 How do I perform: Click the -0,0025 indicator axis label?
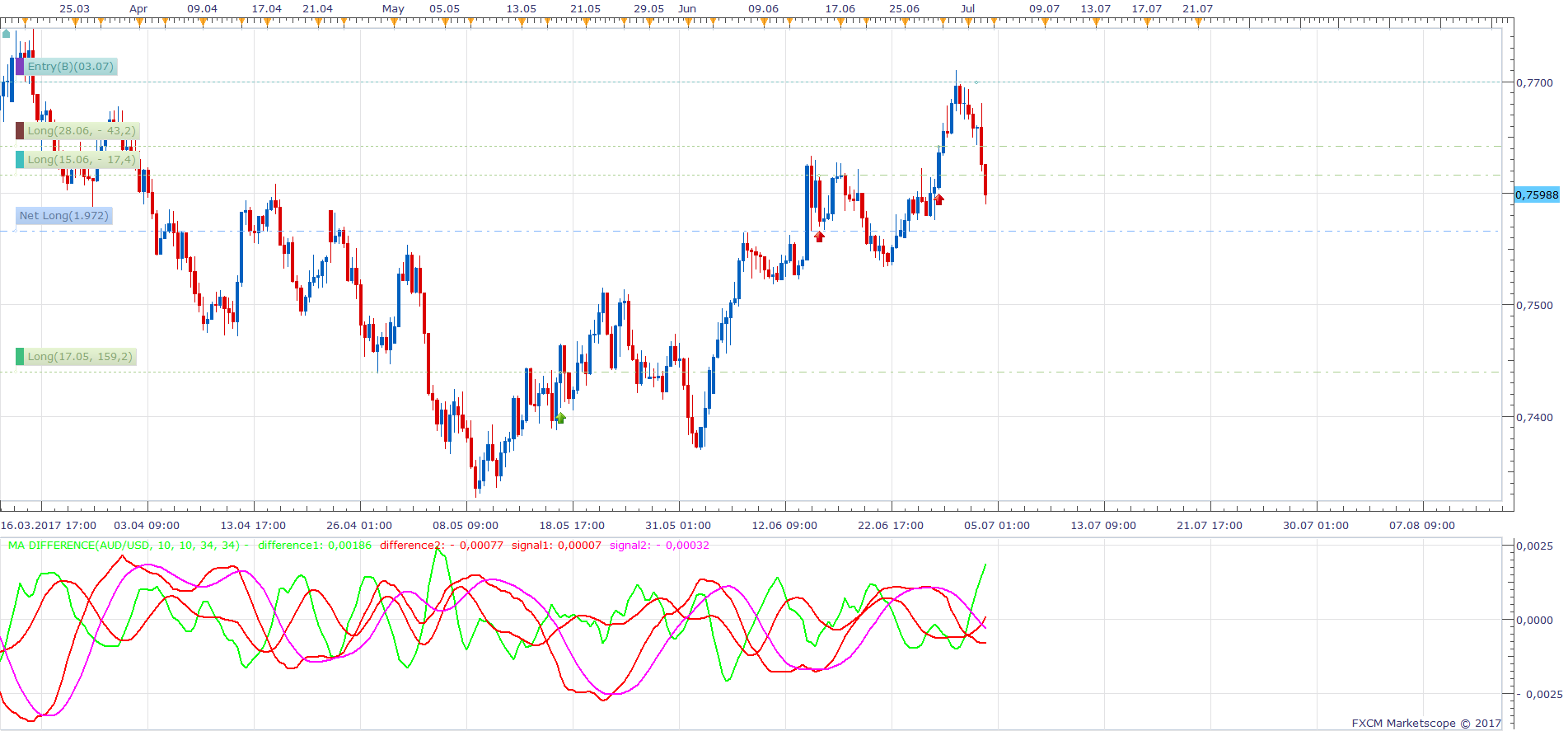(1539, 694)
